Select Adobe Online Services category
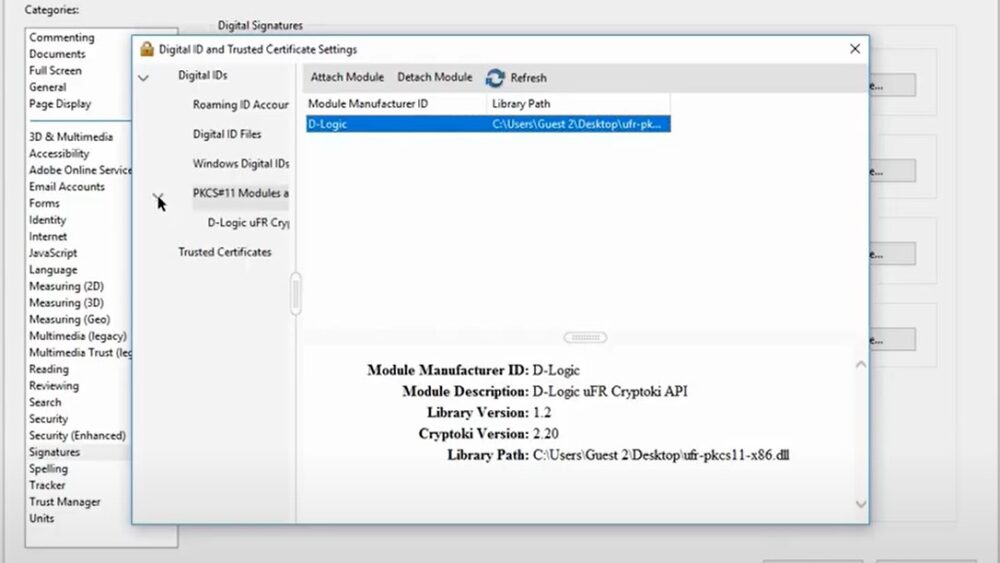1000x563 pixels. [x=80, y=170]
